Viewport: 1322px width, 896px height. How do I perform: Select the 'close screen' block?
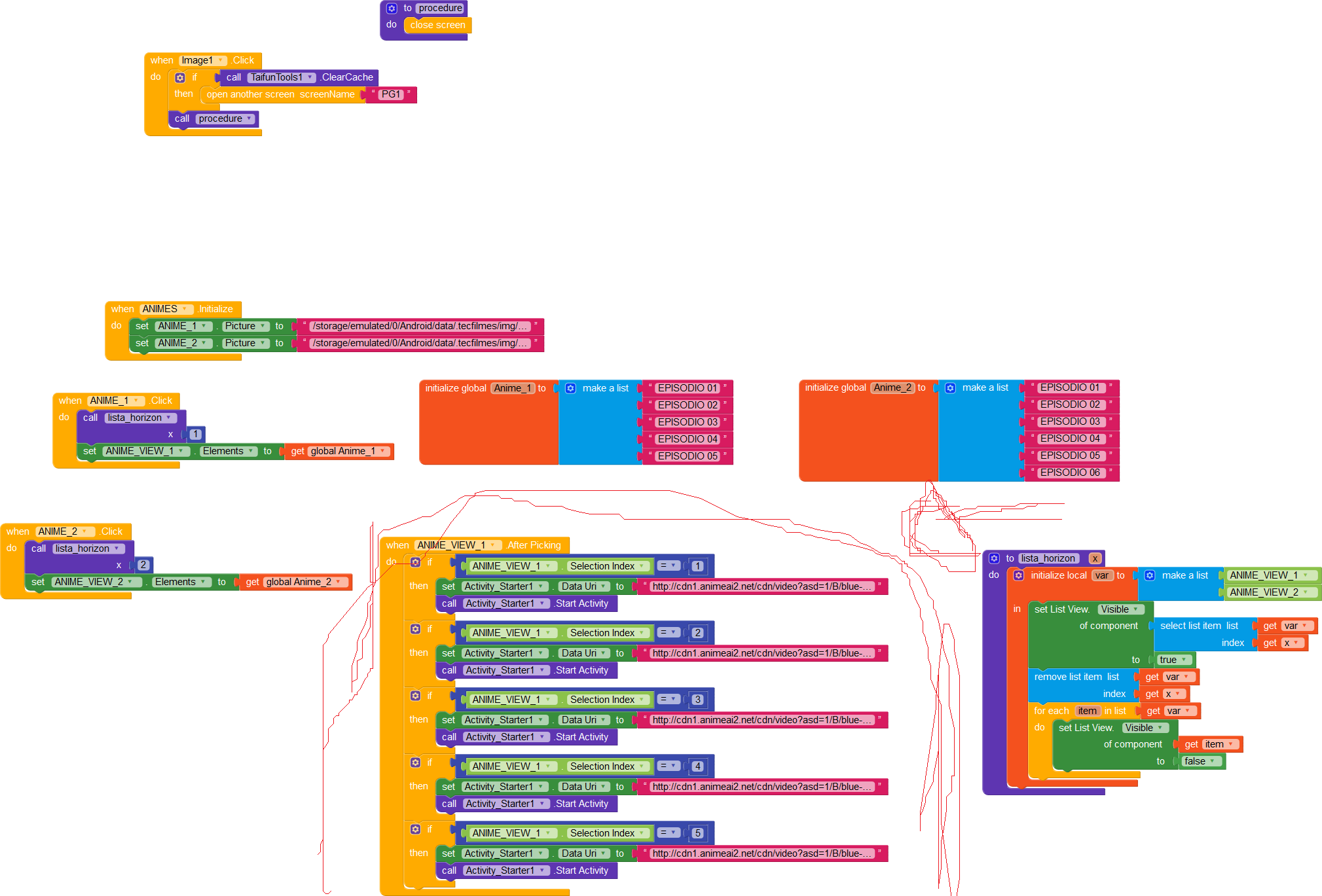click(437, 25)
